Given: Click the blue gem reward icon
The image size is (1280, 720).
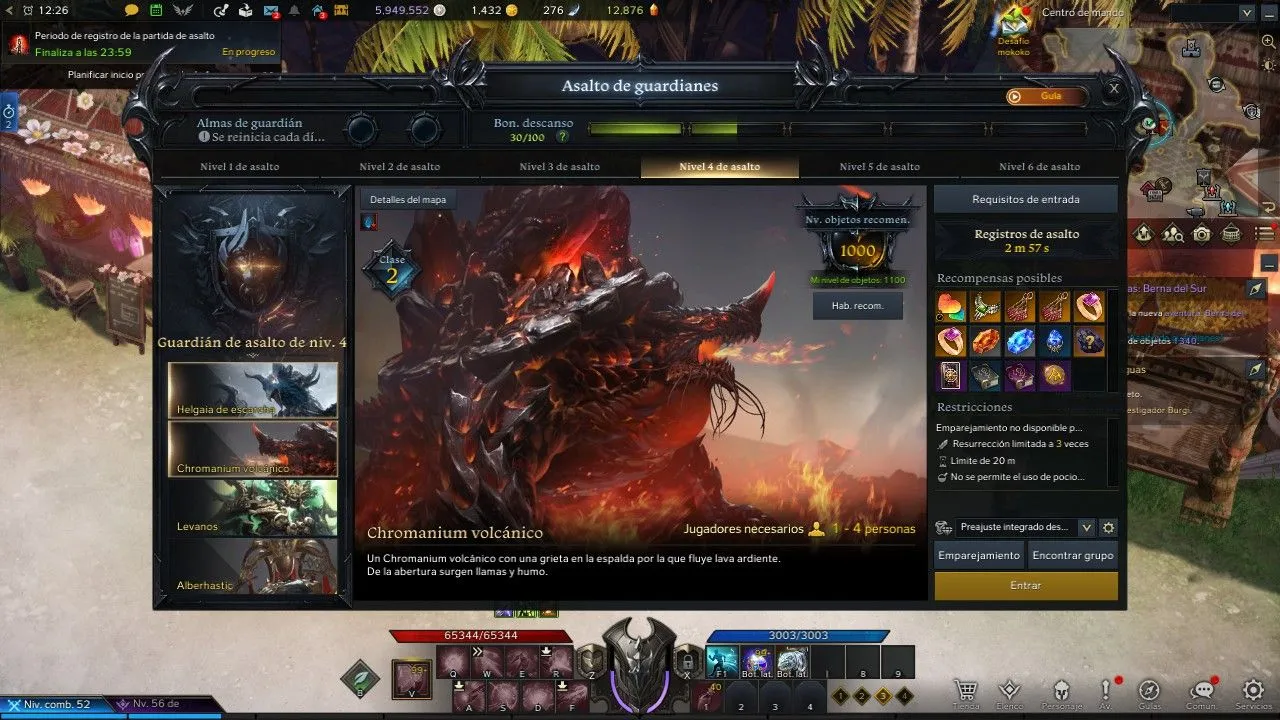Looking at the screenshot, I should point(1020,341).
